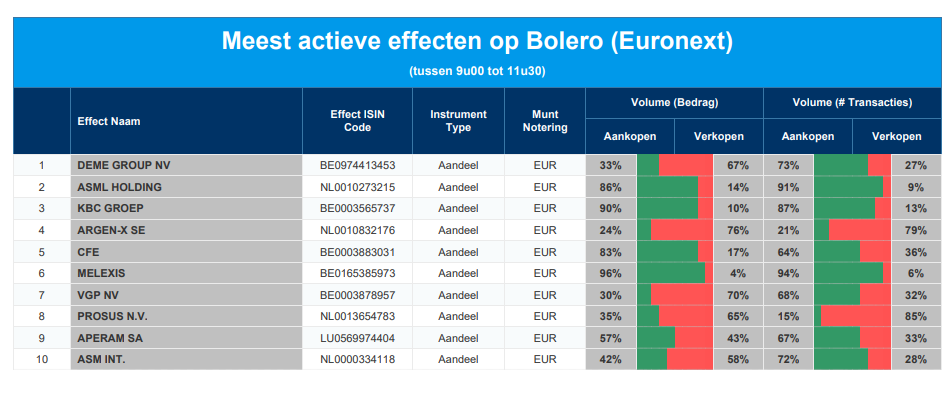This screenshot has height=394, width=951.
Task: Select the ASML HOLDING row name
Action: click(x=119, y=187)
